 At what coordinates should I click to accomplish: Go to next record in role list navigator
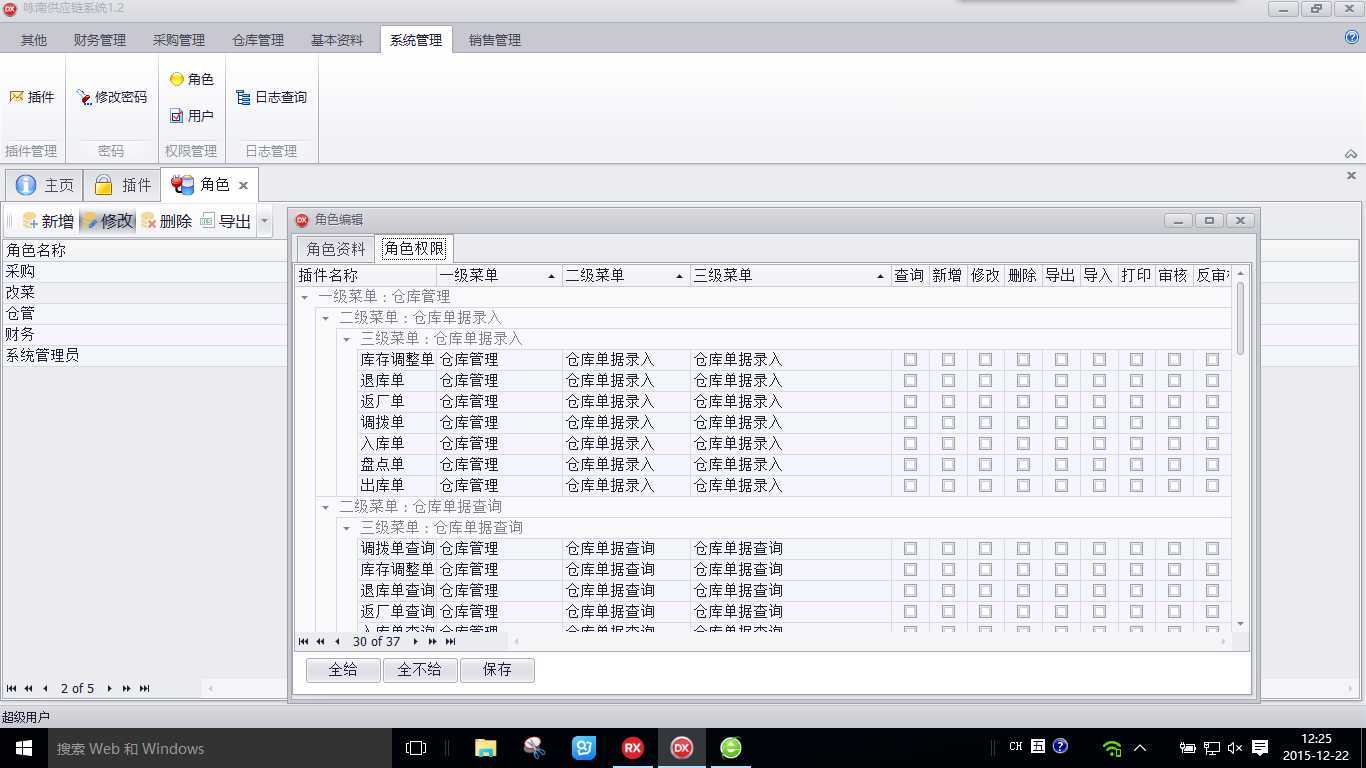click(x=109, y=688)
